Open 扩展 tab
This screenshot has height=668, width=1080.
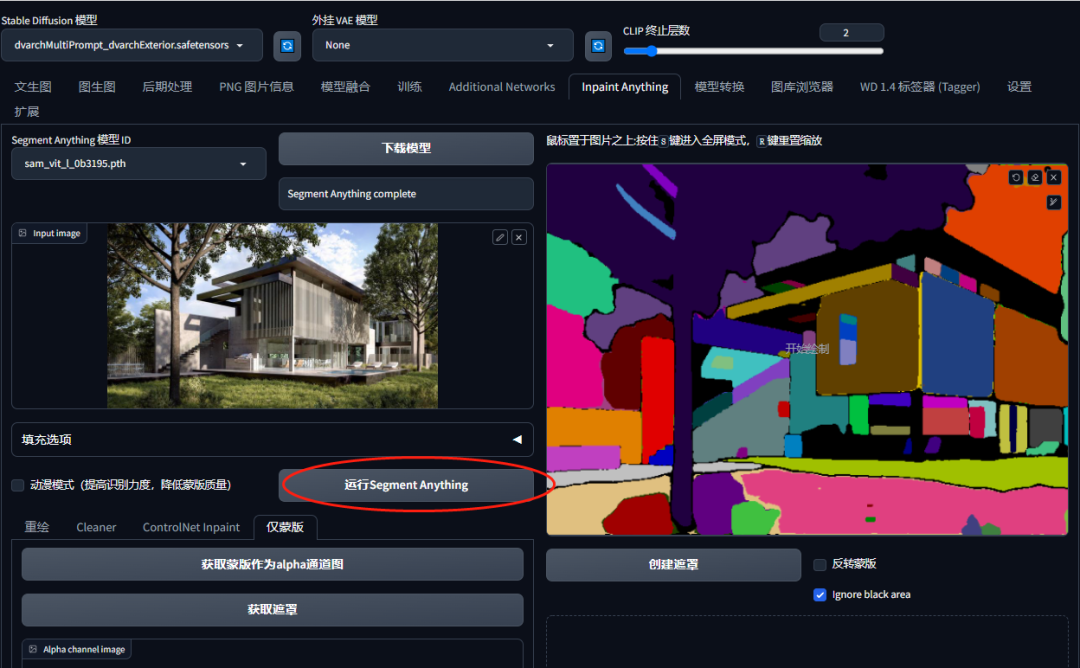tap(27, 112)
